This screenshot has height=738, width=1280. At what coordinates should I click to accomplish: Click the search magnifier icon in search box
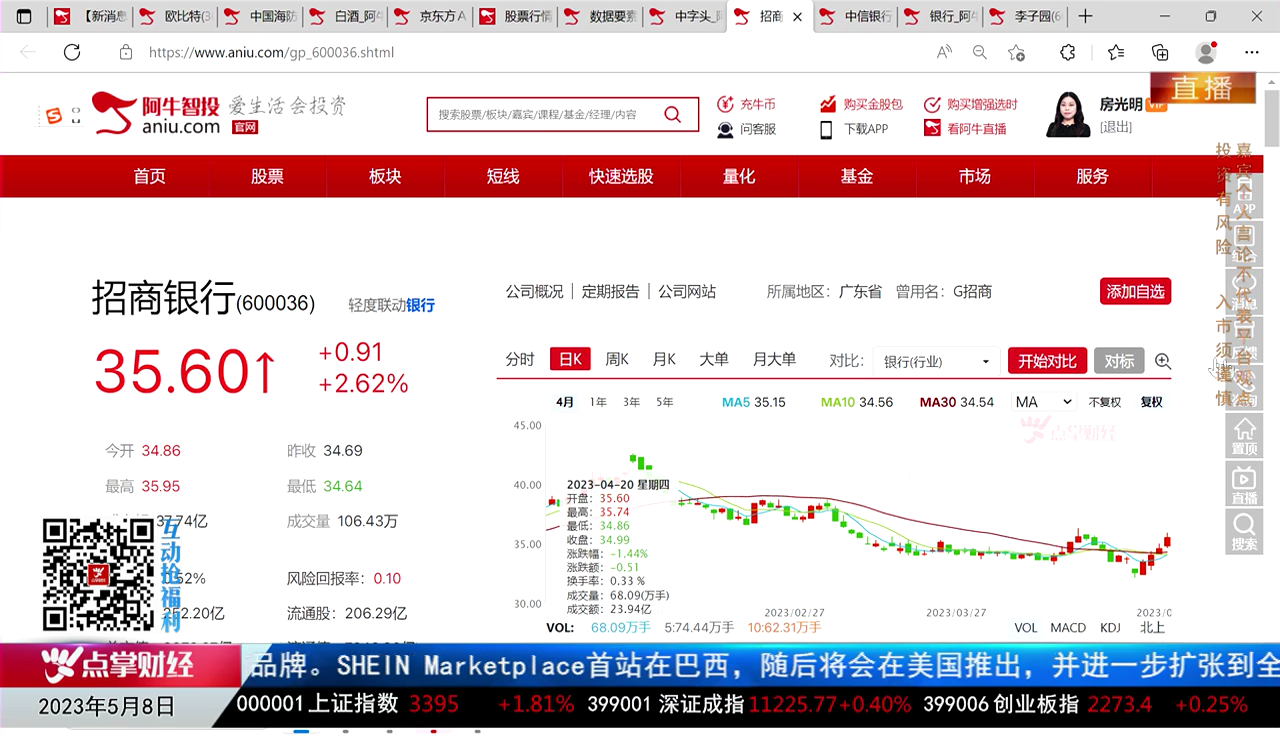click(673, 115)
